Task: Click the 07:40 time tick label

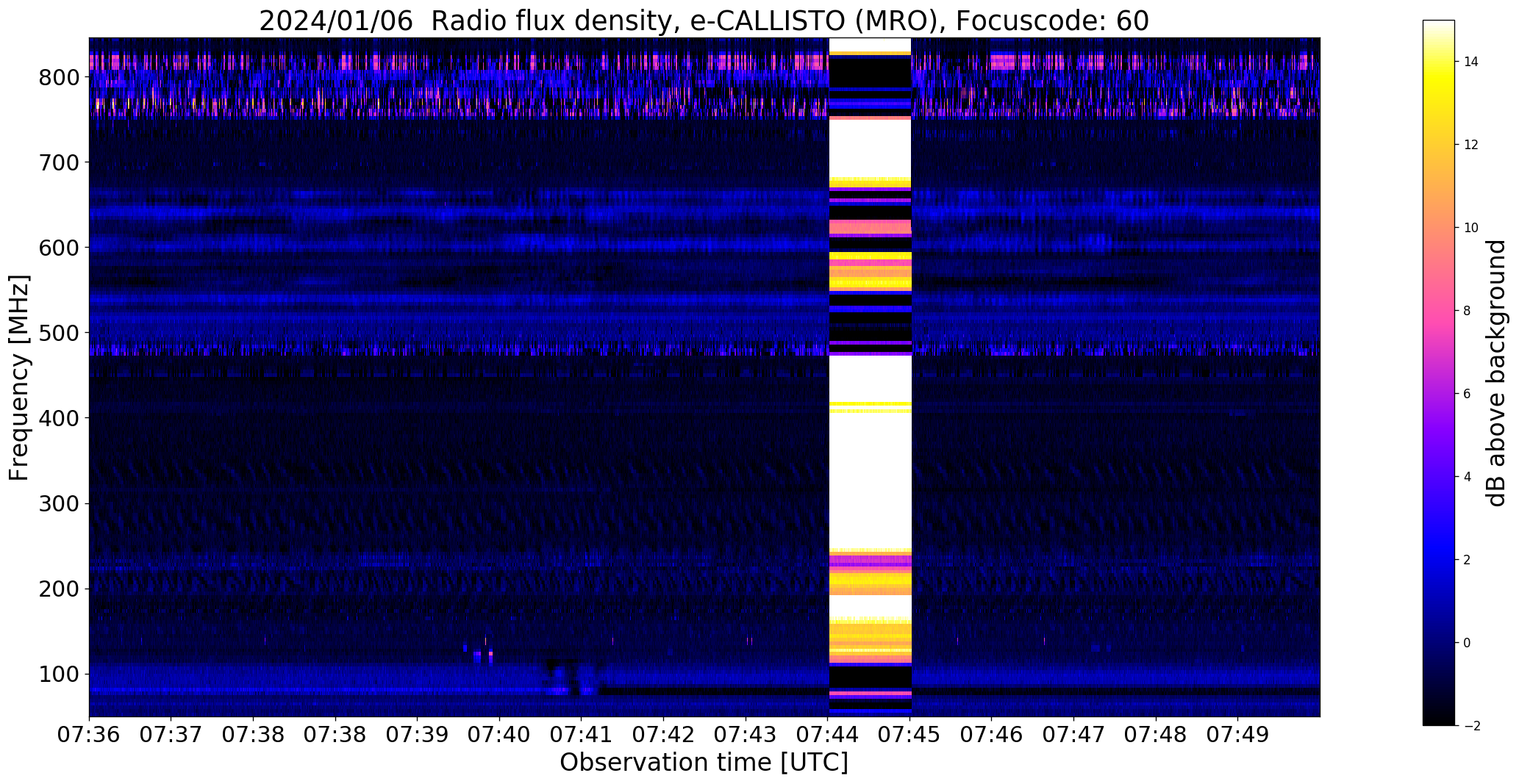Action: pos(500,735)
